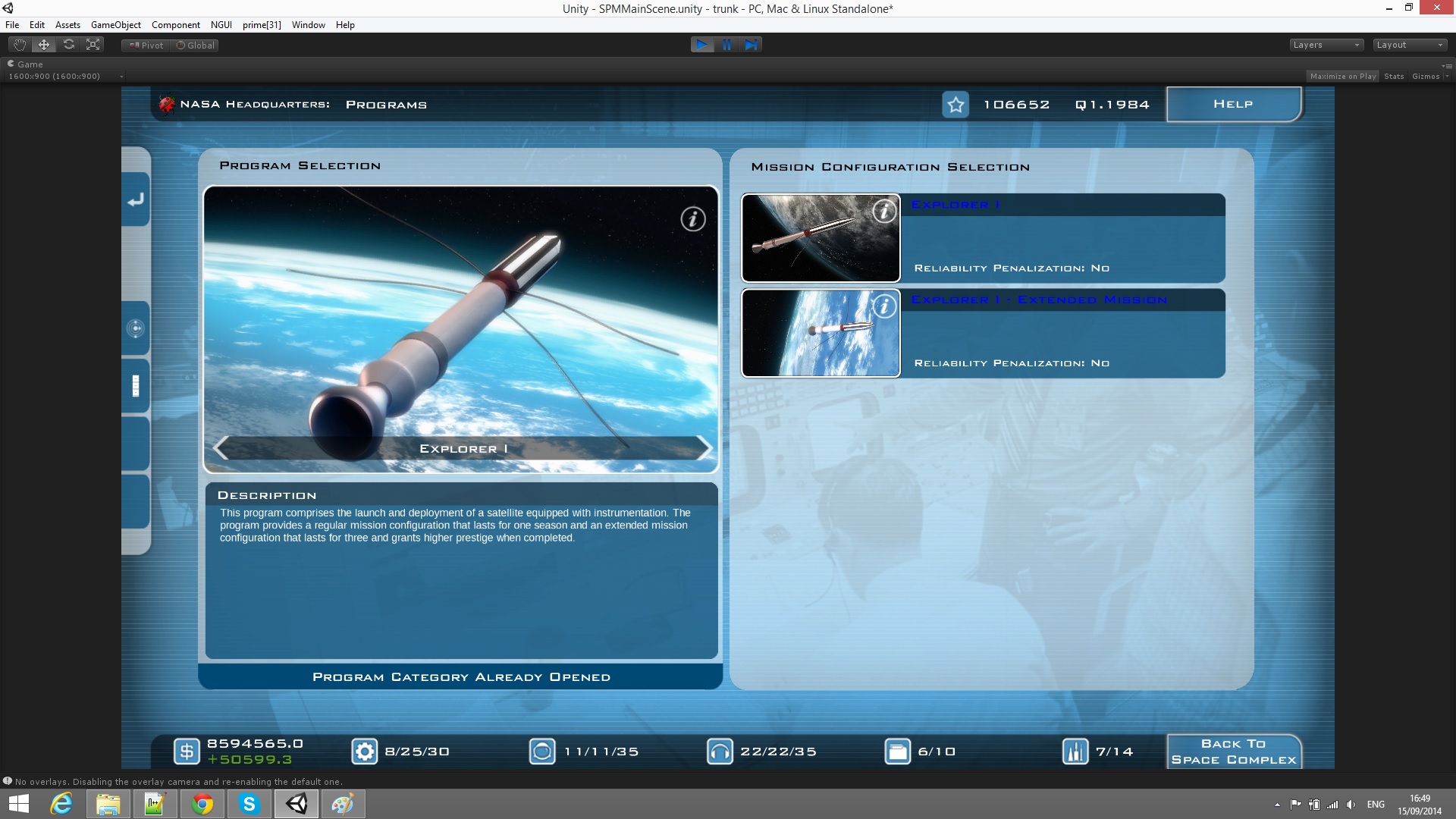
Task: Click the prestige star icon
Action: (x=955, y=105)
